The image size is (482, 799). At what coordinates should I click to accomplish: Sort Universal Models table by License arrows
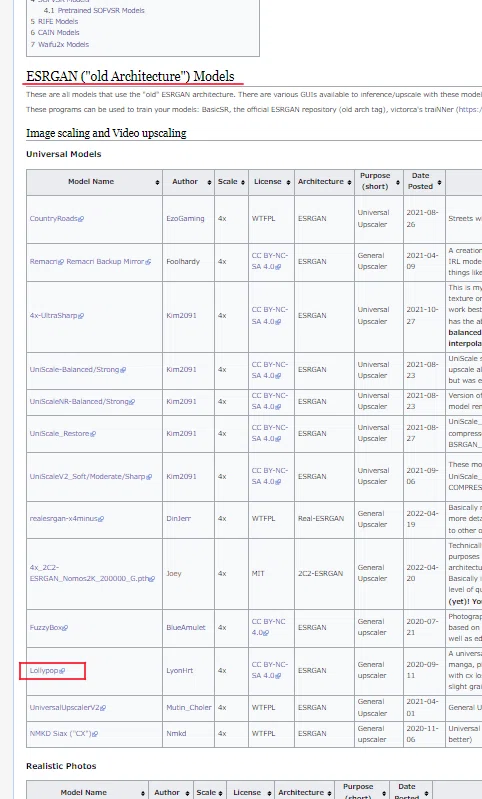[288, 182]
